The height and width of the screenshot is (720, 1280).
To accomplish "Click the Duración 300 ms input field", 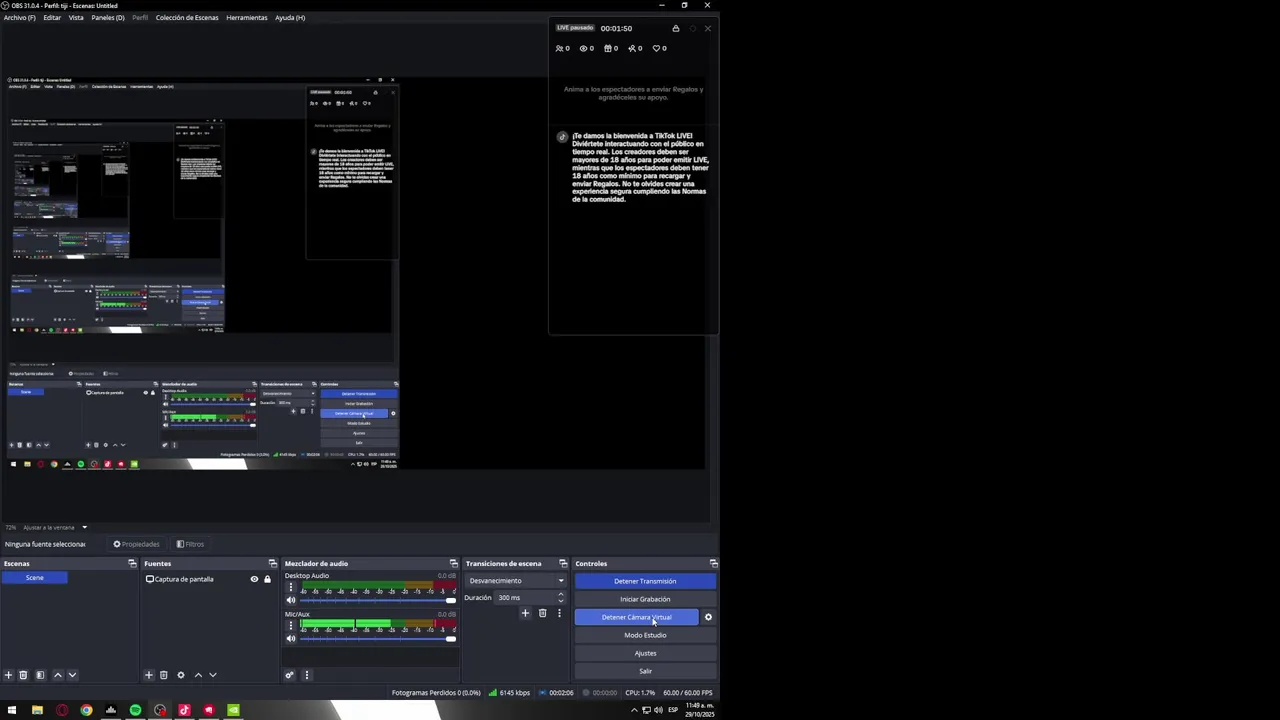I will point(525,598).
